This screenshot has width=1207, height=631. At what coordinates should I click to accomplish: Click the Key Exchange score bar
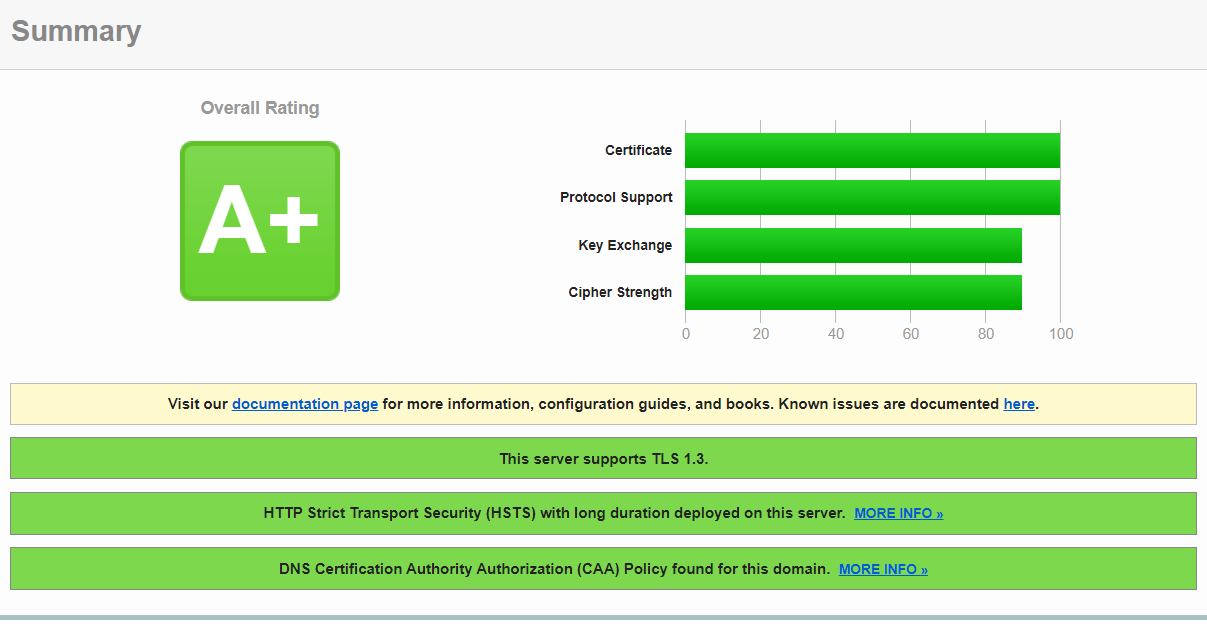(x=850, y=245)
